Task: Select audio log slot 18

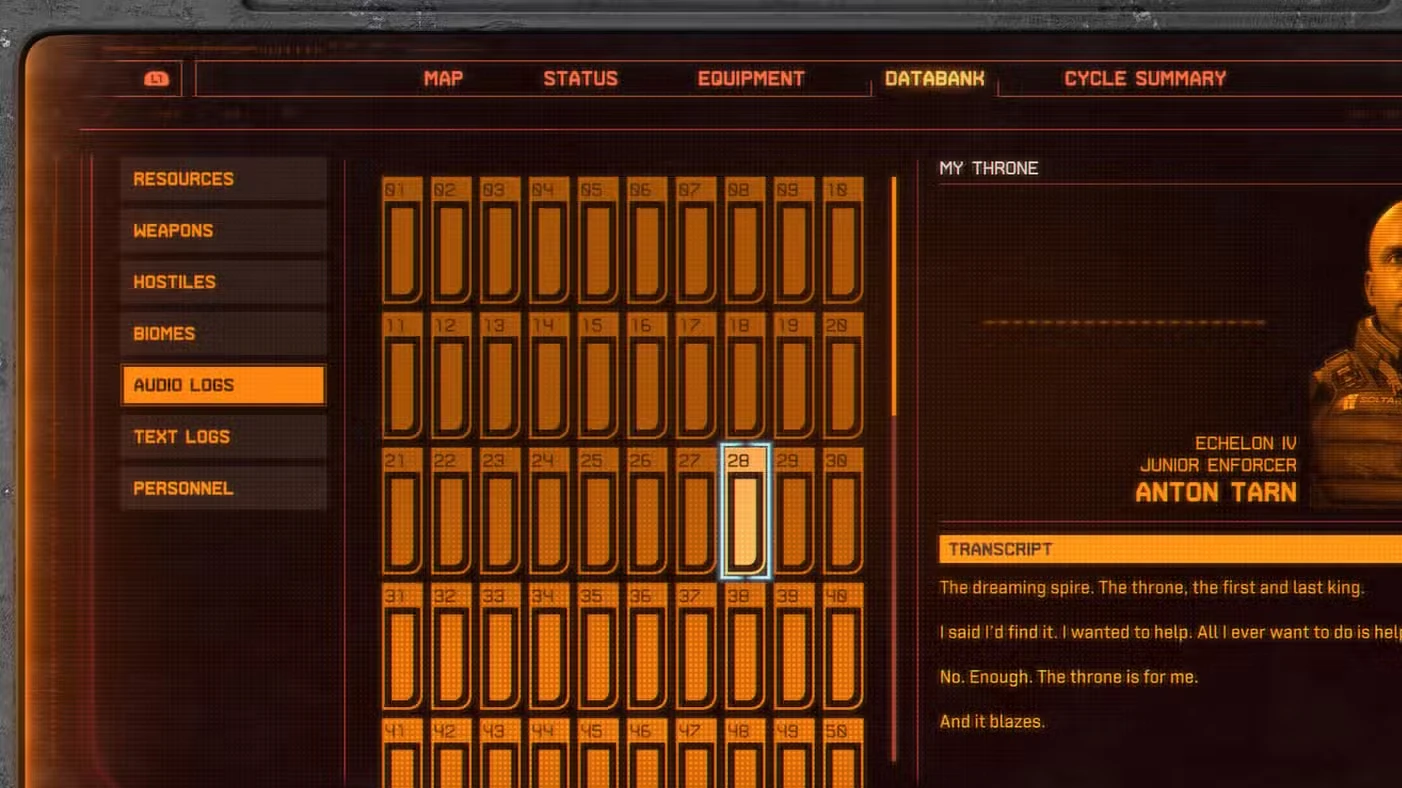Action: point(745,376)
